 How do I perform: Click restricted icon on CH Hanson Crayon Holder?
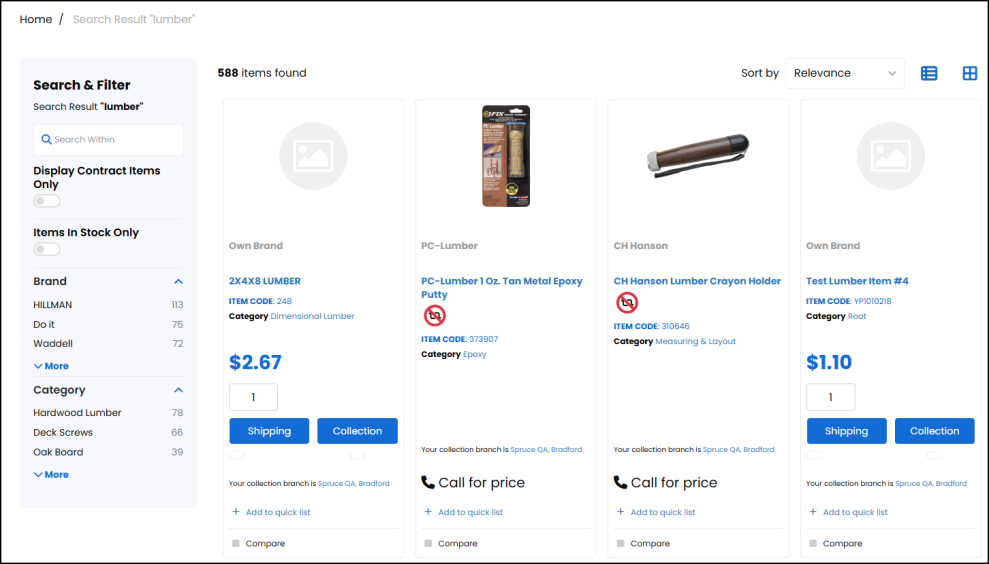point(626,302)
